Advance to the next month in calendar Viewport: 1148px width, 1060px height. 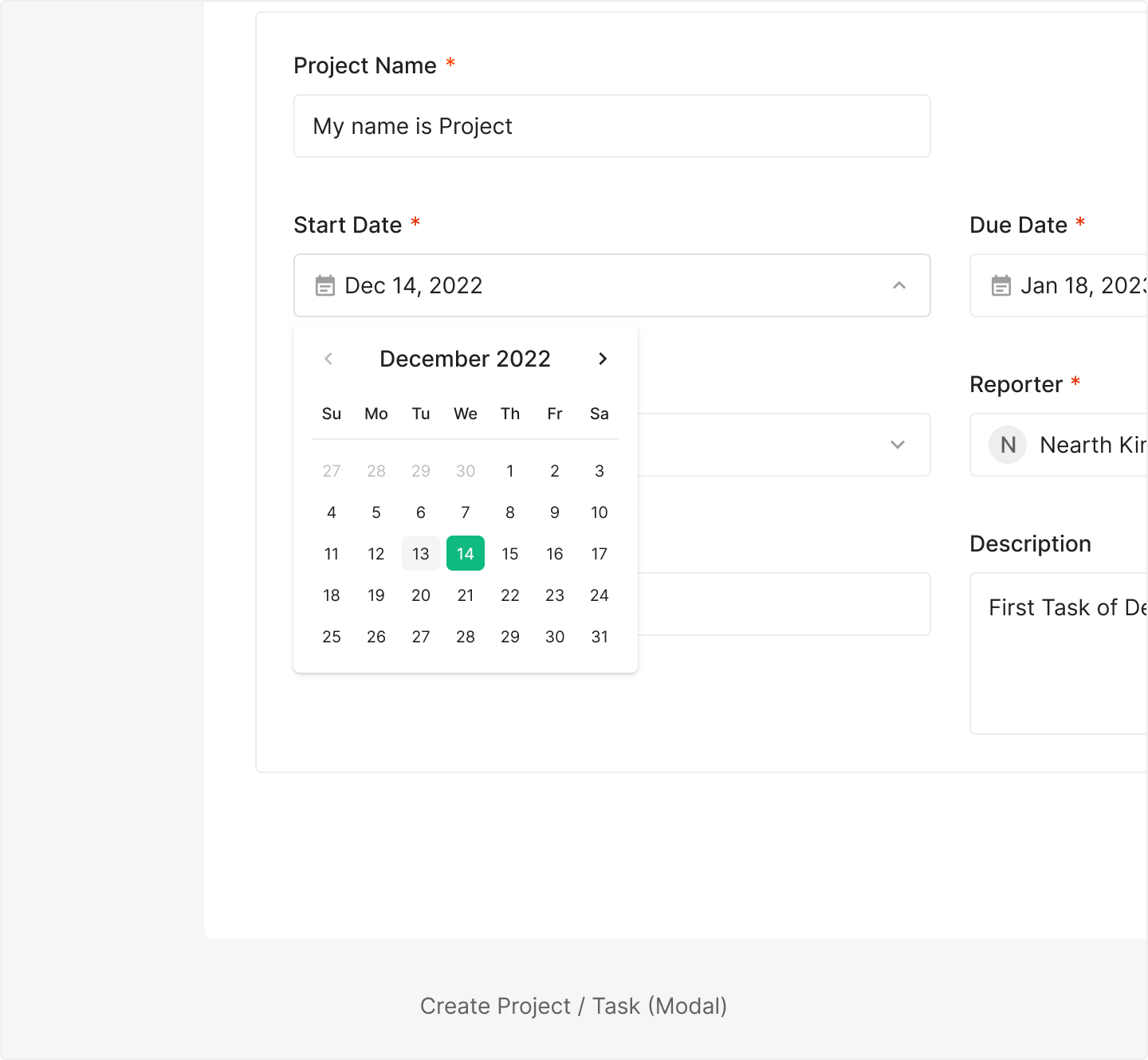(x=603, y=359)
